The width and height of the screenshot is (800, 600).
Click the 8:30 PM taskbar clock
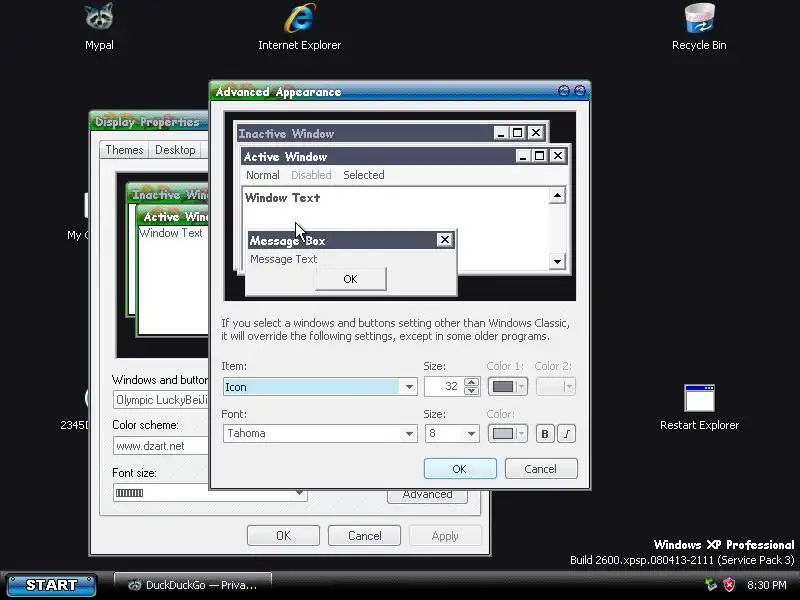(767, 585)
